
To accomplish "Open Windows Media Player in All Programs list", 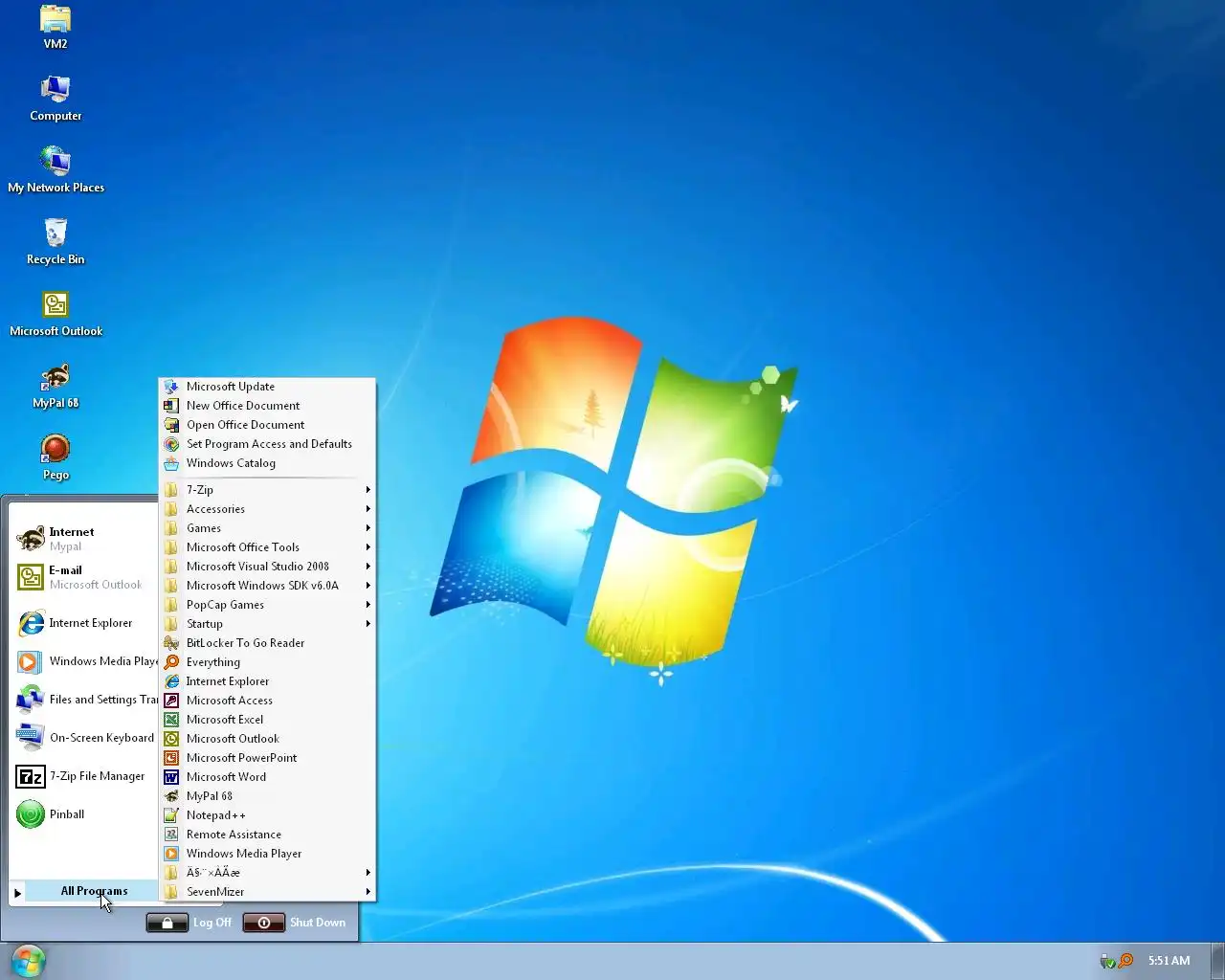I will click(267, 854).
